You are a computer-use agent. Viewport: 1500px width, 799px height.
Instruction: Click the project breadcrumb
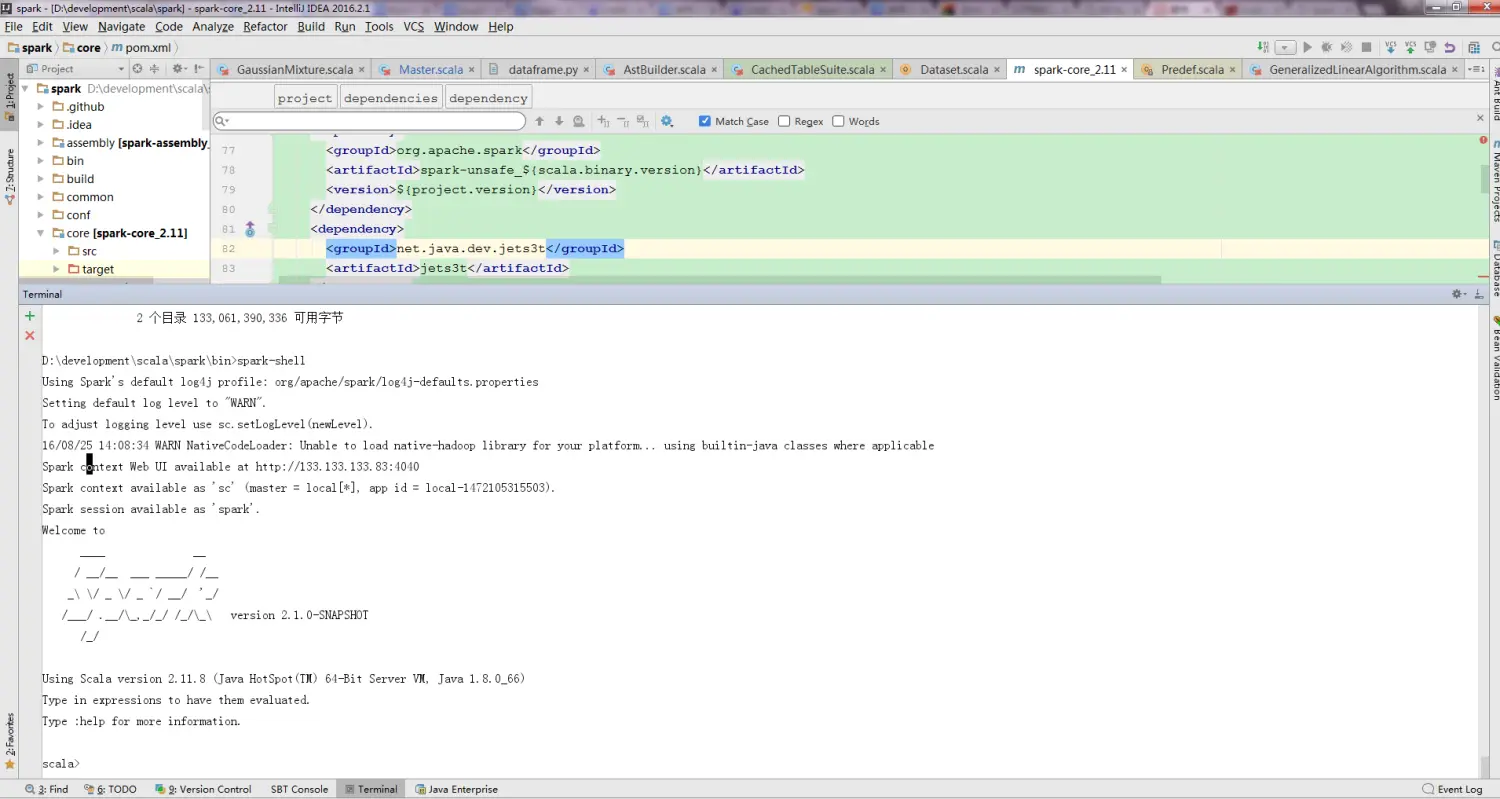(305, 98)
